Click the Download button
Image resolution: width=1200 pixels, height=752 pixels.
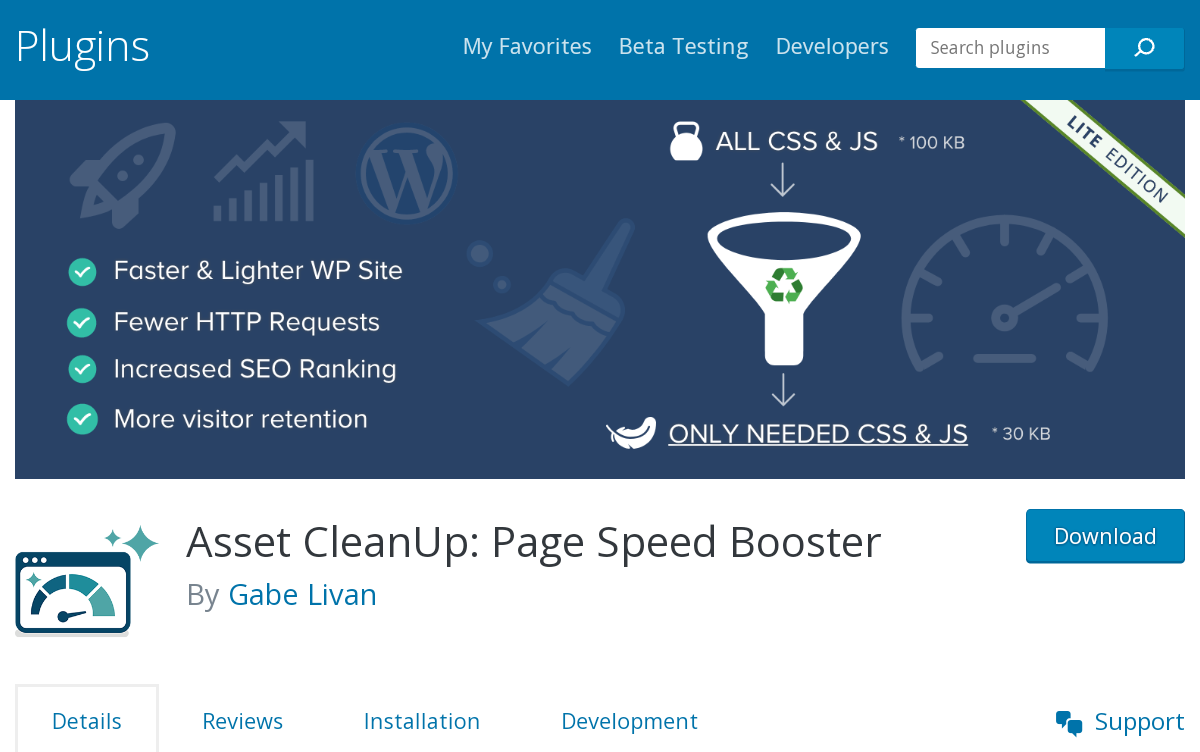1105,536
